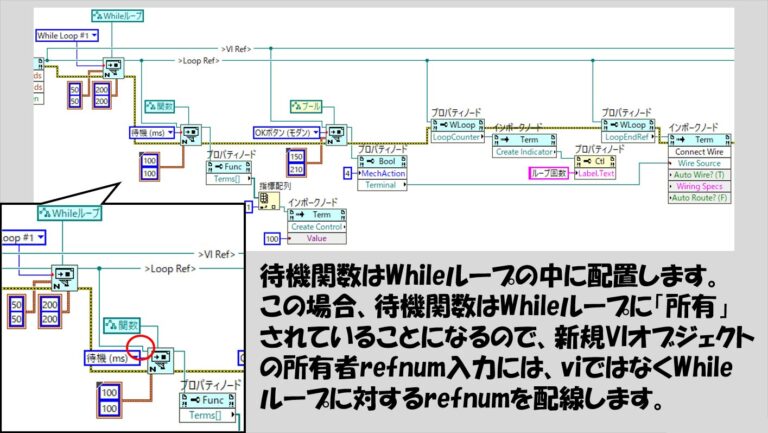The image size is (768, 433).
Task: Select the Label.Text property row
Action: pos(595,173)
